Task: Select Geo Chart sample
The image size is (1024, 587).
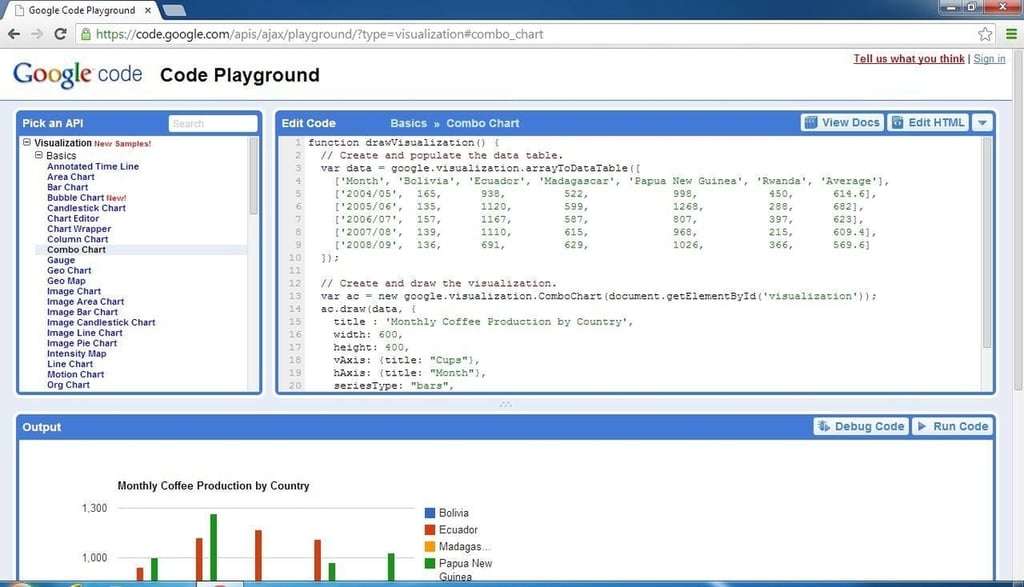Action: click(69, 270)
